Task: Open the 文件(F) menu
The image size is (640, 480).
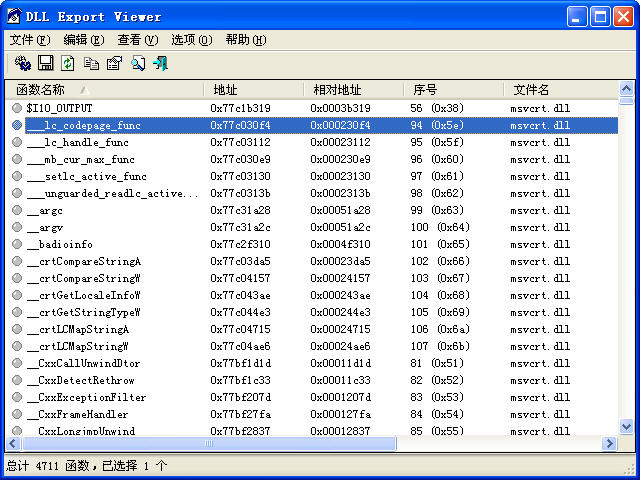Action: (x=30, y=40)
